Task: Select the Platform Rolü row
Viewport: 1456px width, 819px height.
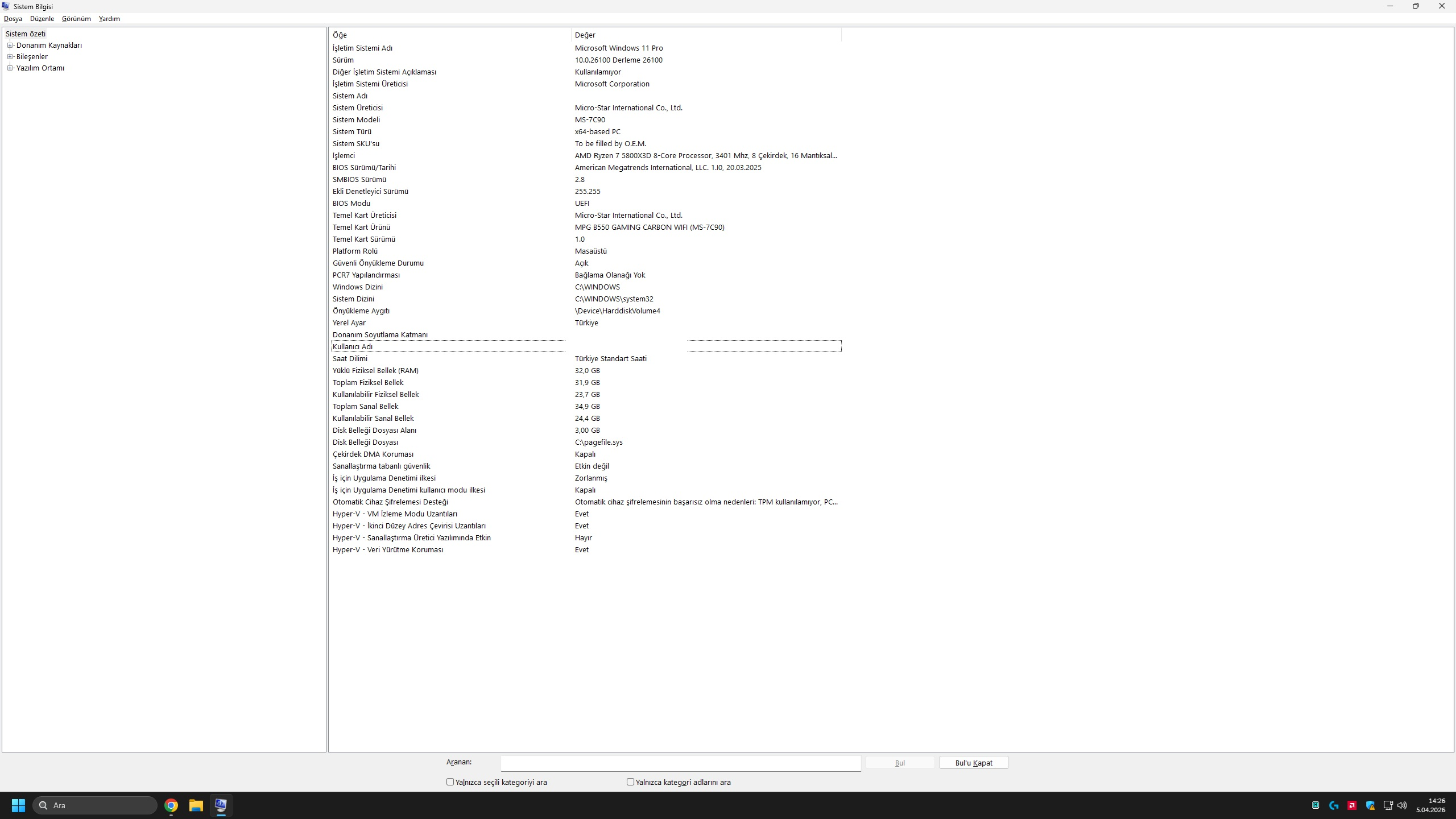Action: (586, 251)
